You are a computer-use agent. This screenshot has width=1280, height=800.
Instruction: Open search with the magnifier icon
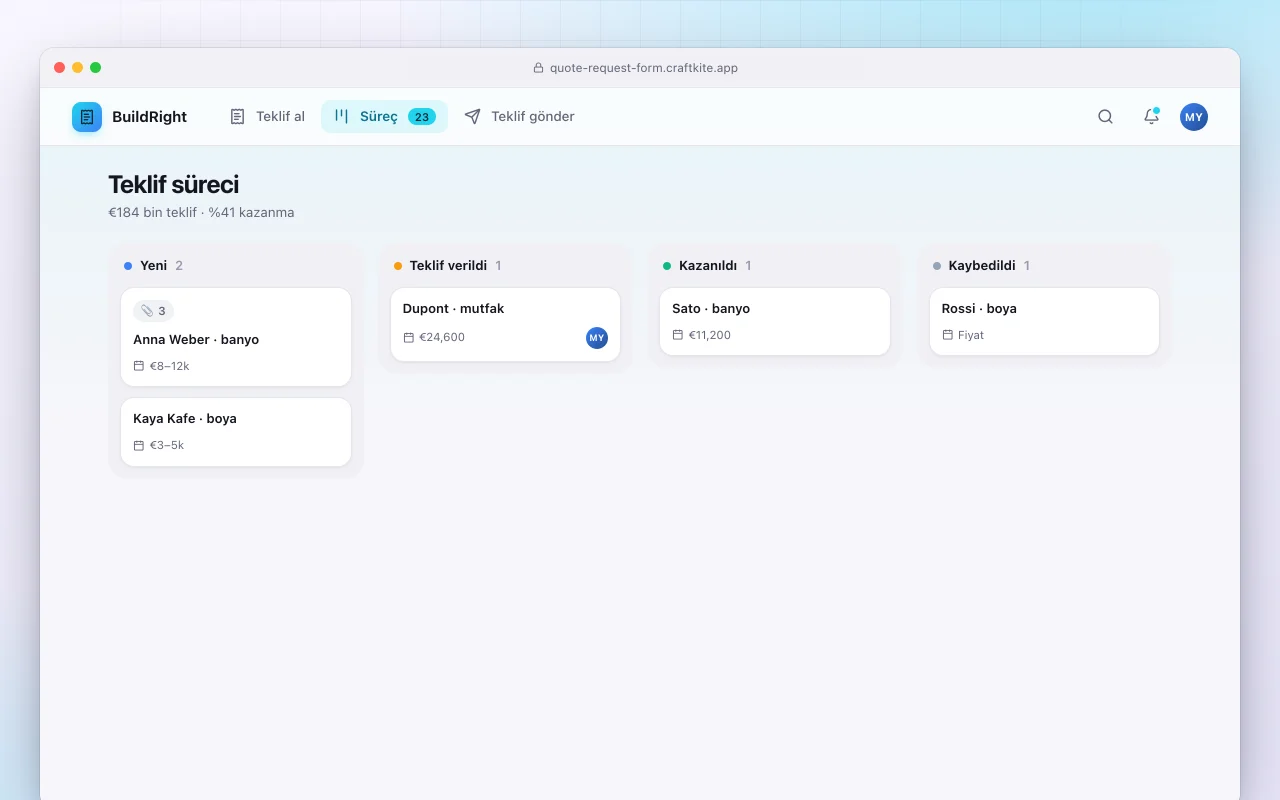(1105, 117)
